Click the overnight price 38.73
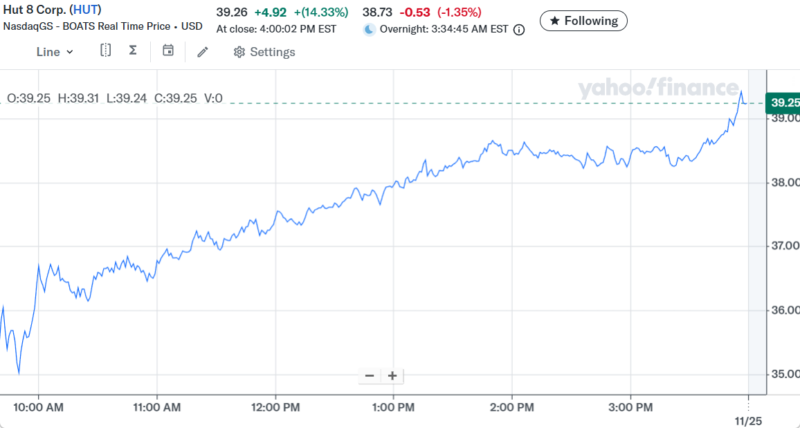 (378, 11)
